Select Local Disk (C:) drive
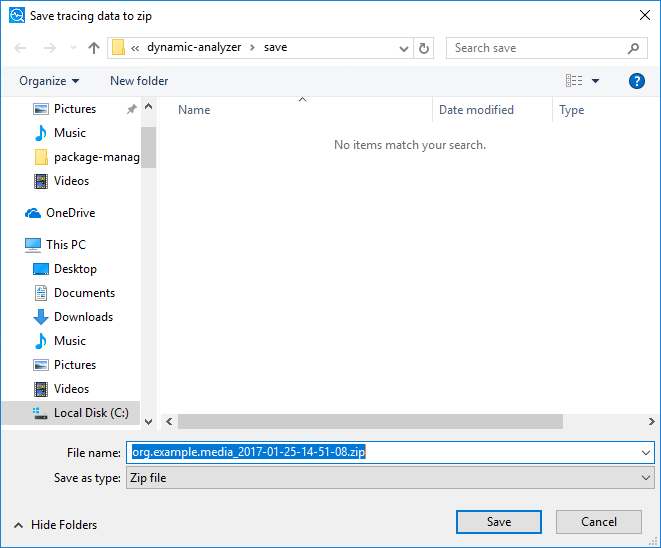Viewport: 661px width, 548px height. pyautogui.click(x=91, y=413)
